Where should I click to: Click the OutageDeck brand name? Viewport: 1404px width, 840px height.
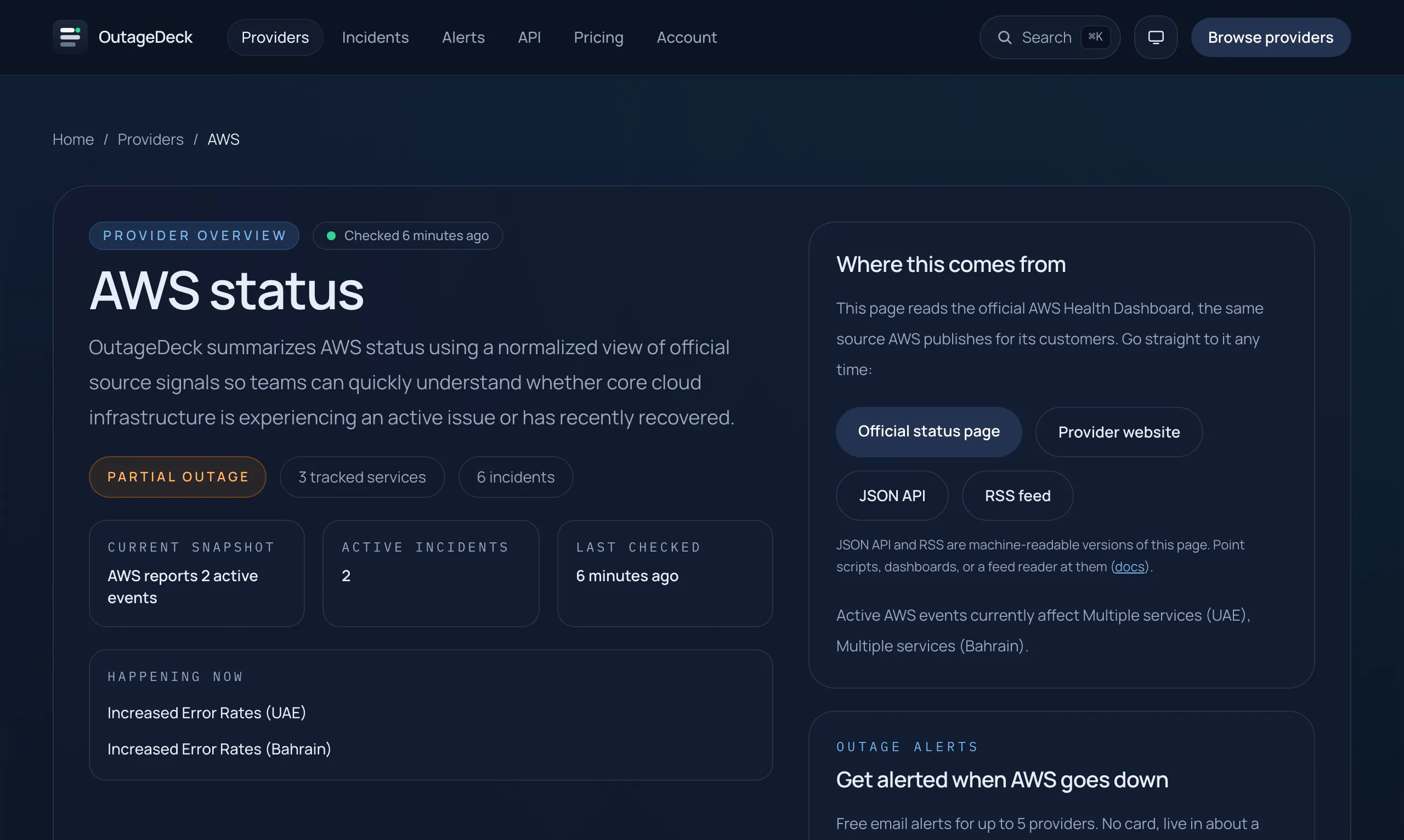[145, 37]
